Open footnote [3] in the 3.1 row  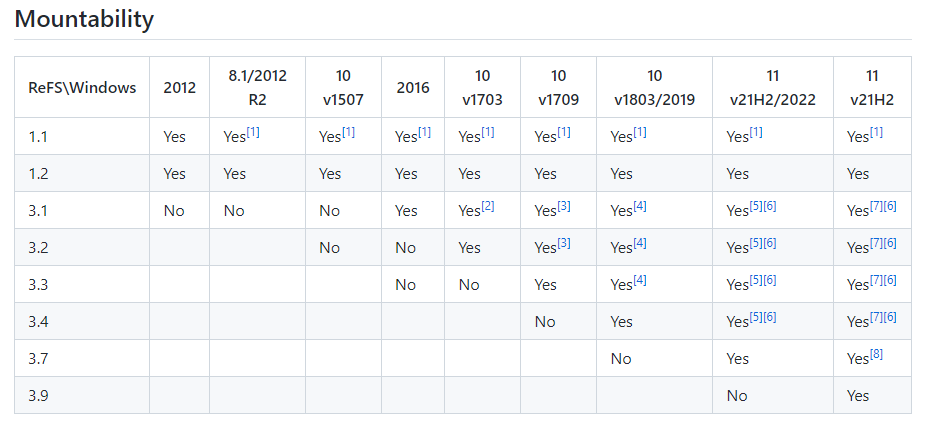(x=564, y=206)
